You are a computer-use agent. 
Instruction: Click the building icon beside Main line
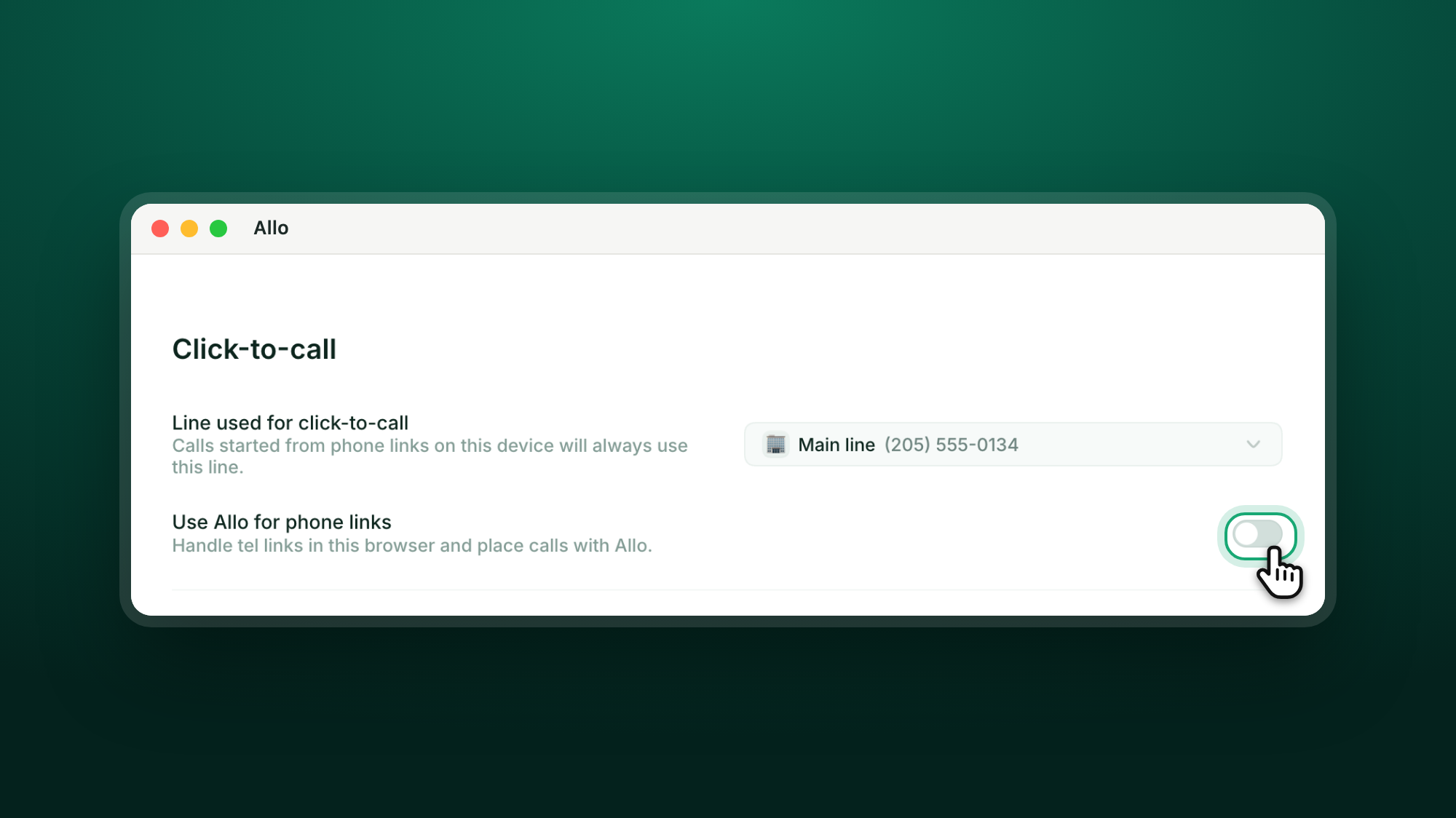776,444
